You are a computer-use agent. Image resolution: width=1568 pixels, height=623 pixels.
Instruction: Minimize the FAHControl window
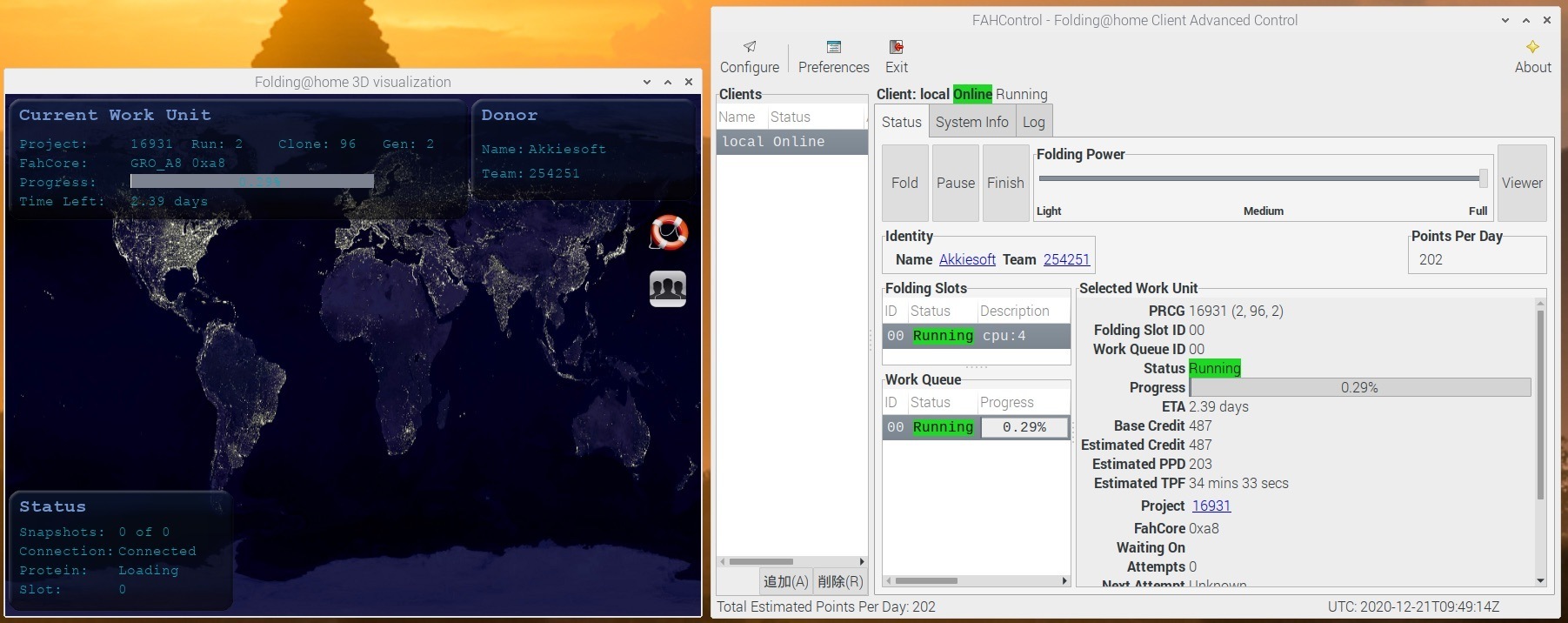1505,20
